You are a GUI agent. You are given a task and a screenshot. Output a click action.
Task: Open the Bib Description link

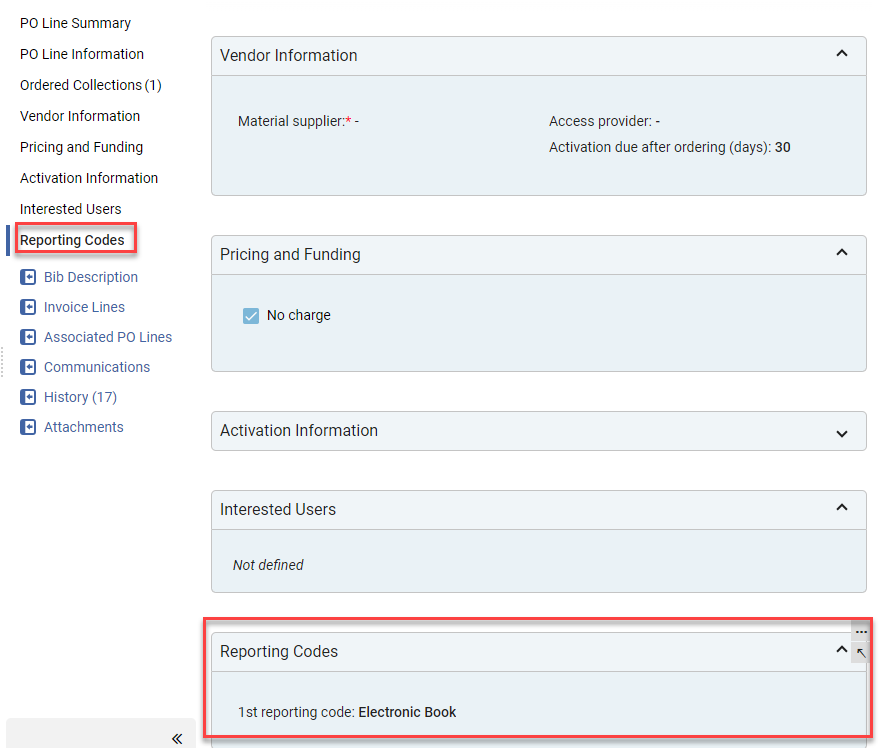click(91, 277)
